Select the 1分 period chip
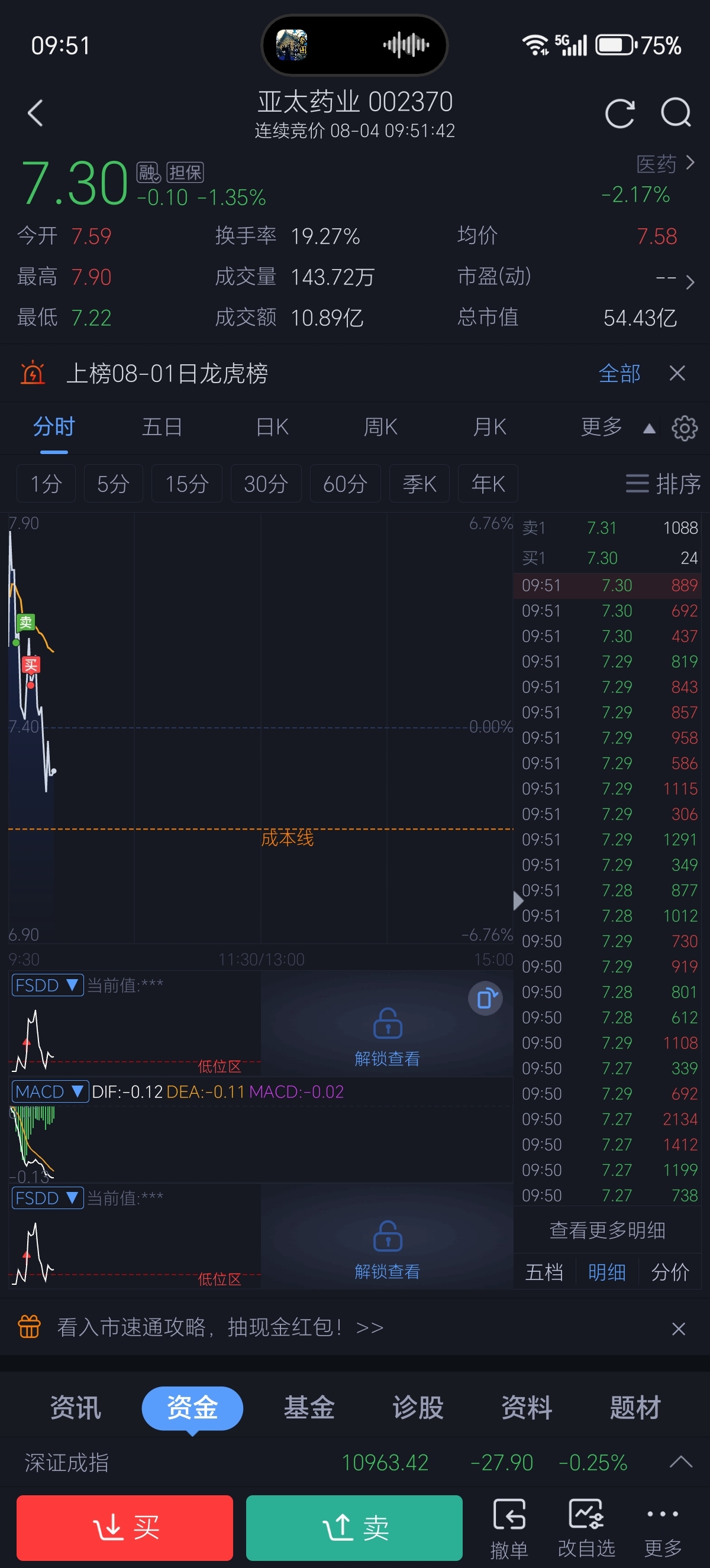Image resolution: width=710 pixels, height=1568 pixels. click(46, 484)
